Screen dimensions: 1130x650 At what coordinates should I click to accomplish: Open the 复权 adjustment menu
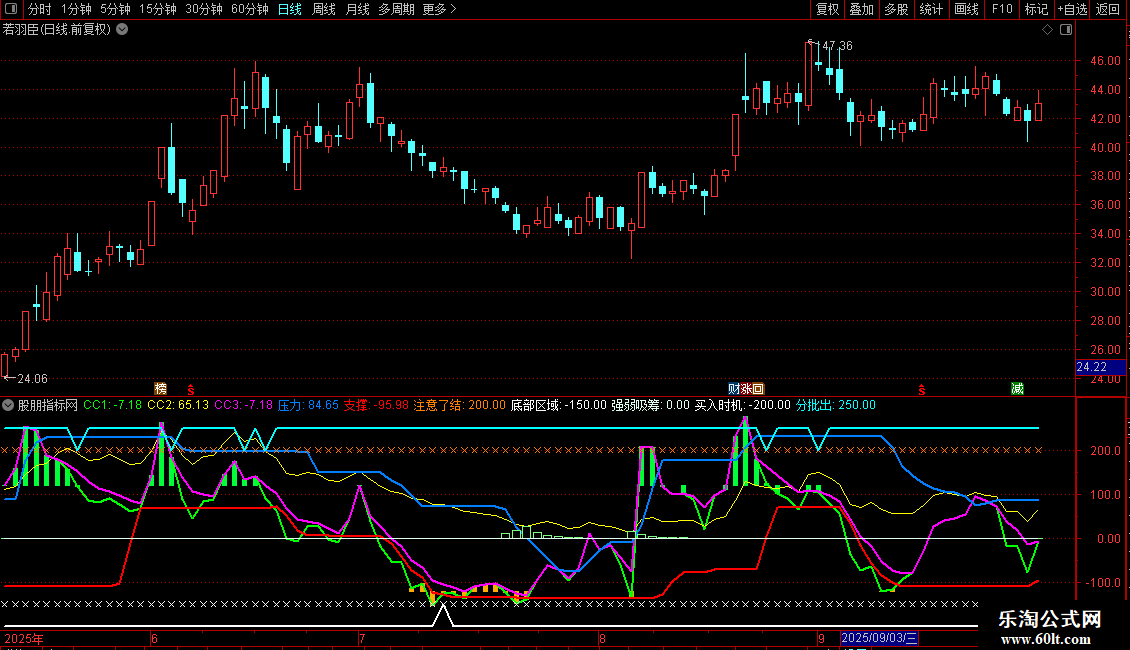(827, 9)
